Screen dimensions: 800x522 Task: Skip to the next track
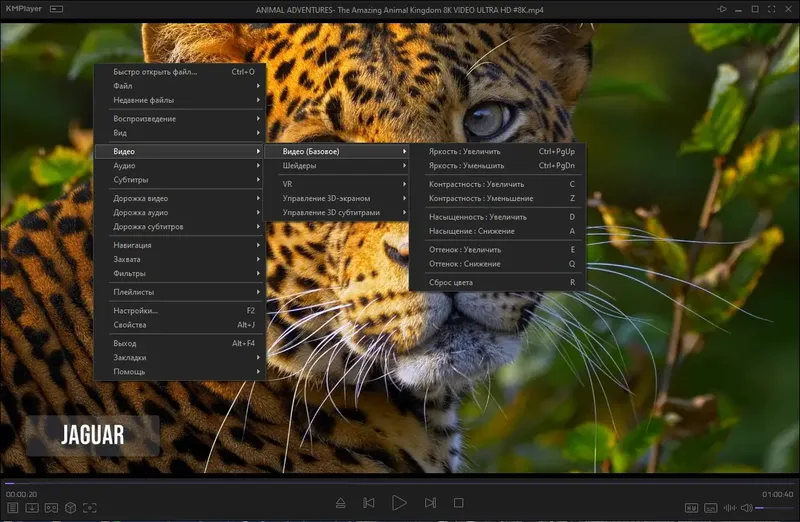pos(430,503)
